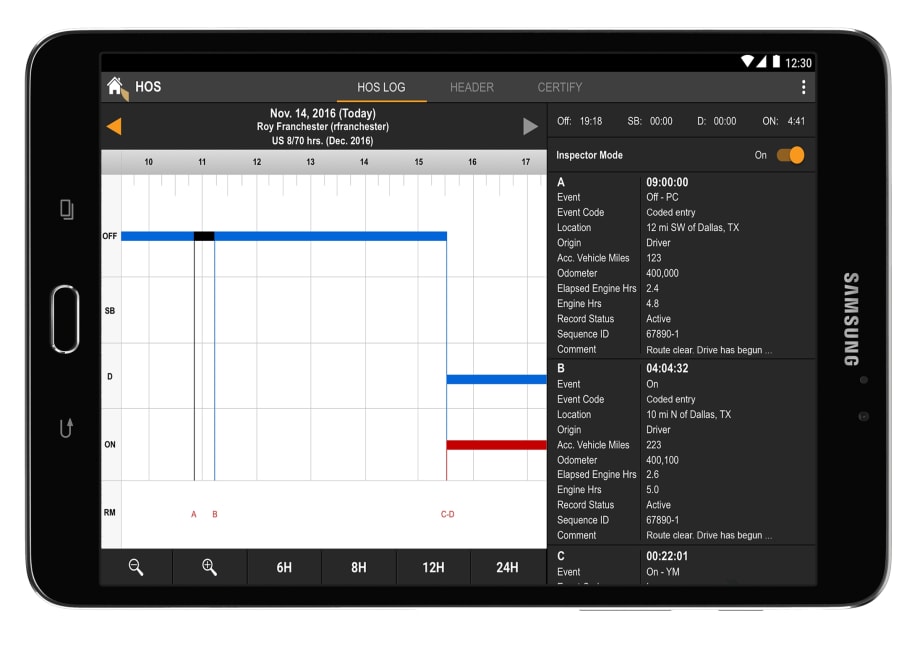The height and width of the screenshot is (645, 920).
Task: Turn off Inspector Mode switch
Action: pyautogui.click(x=790, y=155)
